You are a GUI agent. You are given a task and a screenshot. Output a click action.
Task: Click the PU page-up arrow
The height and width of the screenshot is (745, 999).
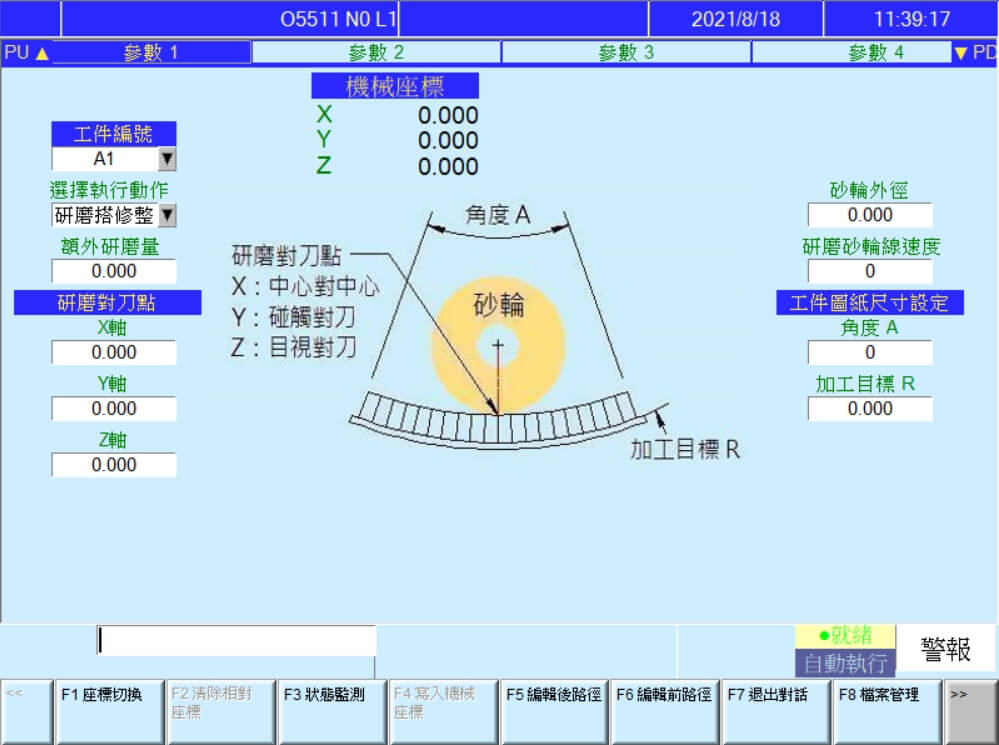[25, 53]
